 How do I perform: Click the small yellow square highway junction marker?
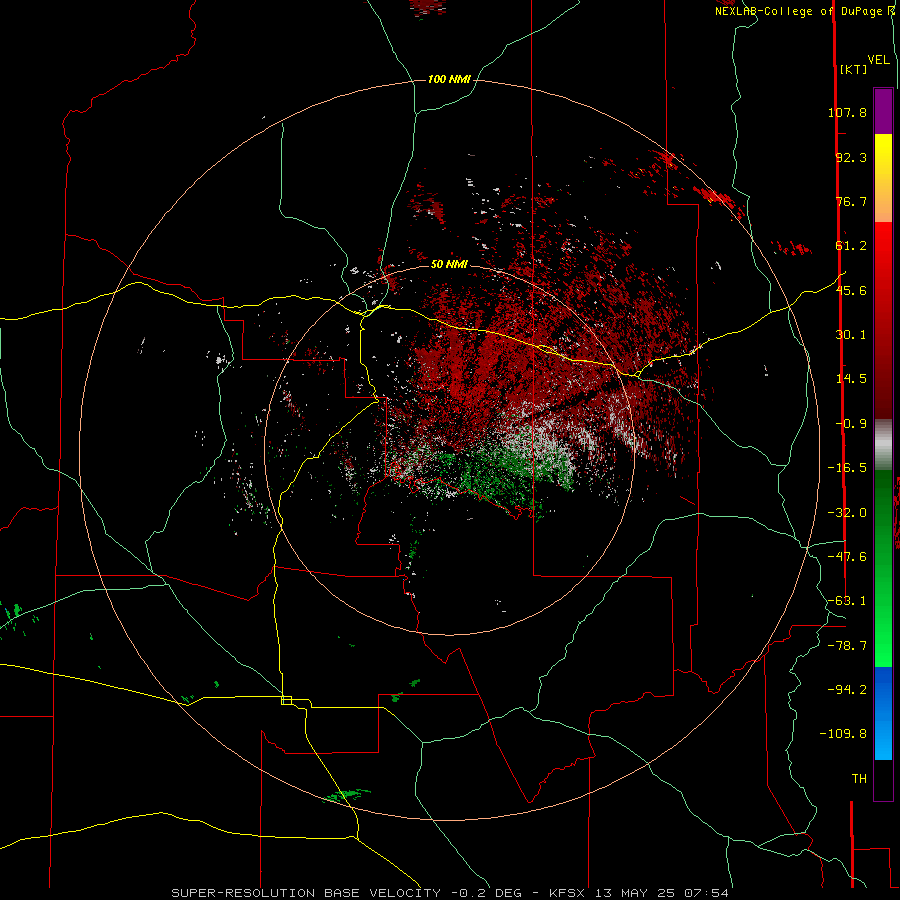286,700
